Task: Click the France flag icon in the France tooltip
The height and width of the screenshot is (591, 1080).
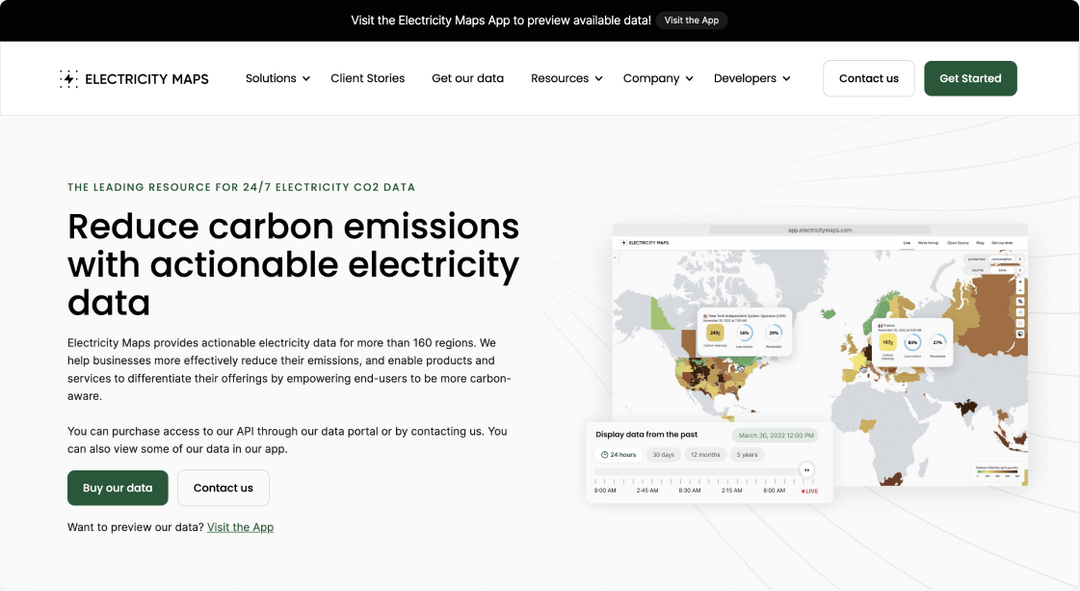Action: pyautogui.click(x=880, y=326)
